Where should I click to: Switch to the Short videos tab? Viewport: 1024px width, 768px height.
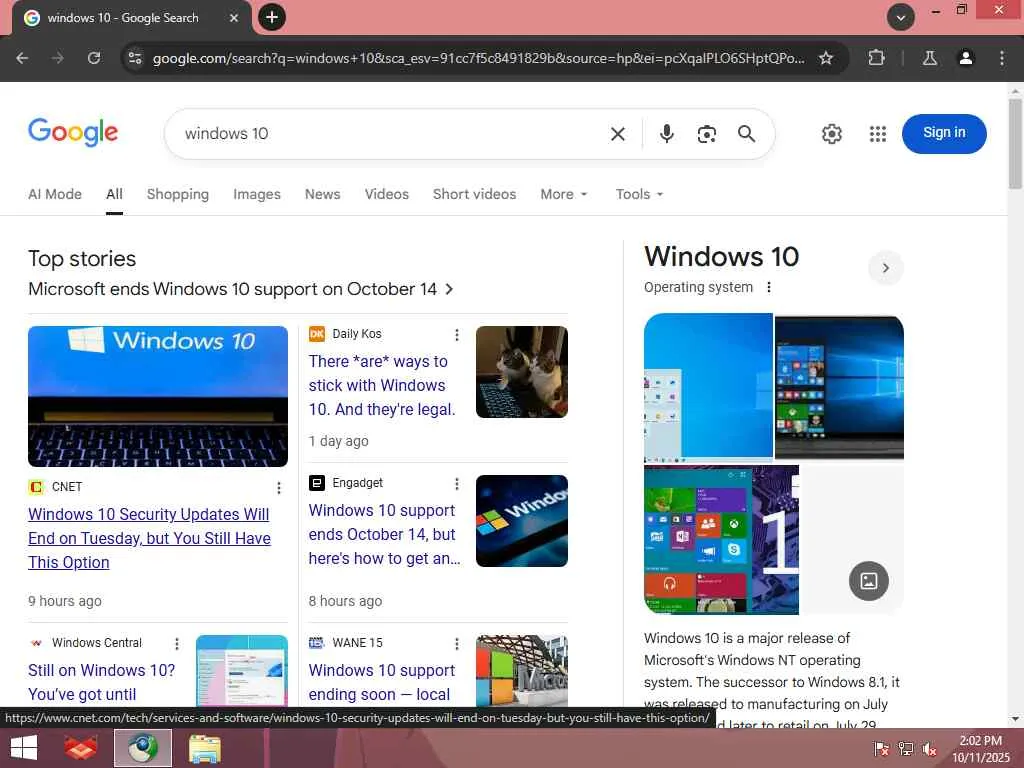pyautogui.click(x=474, y=194)
